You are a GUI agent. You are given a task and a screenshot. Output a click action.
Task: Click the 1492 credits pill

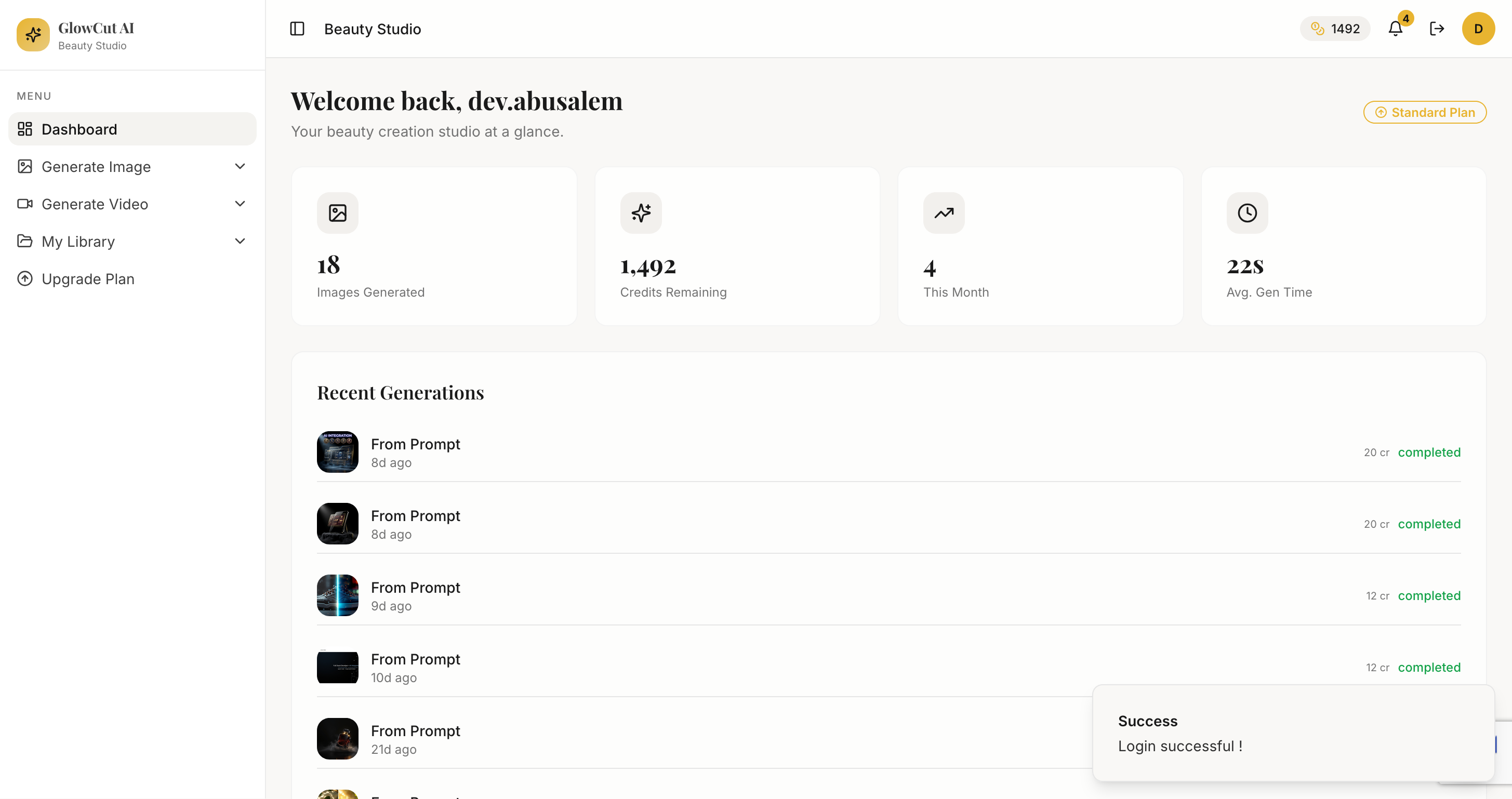coord(1335,29)
